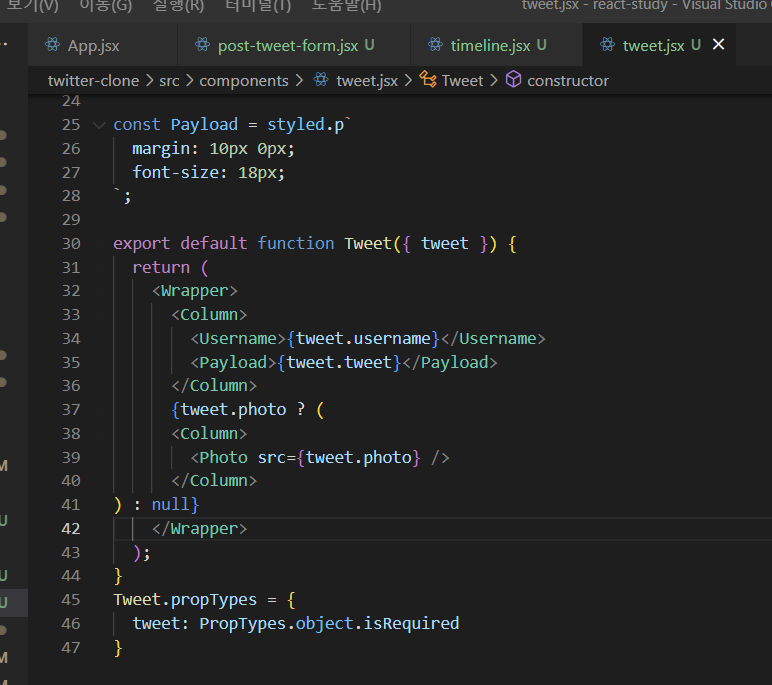Click '{tweet.username}' expression on line 34

(x=363, y=339)
